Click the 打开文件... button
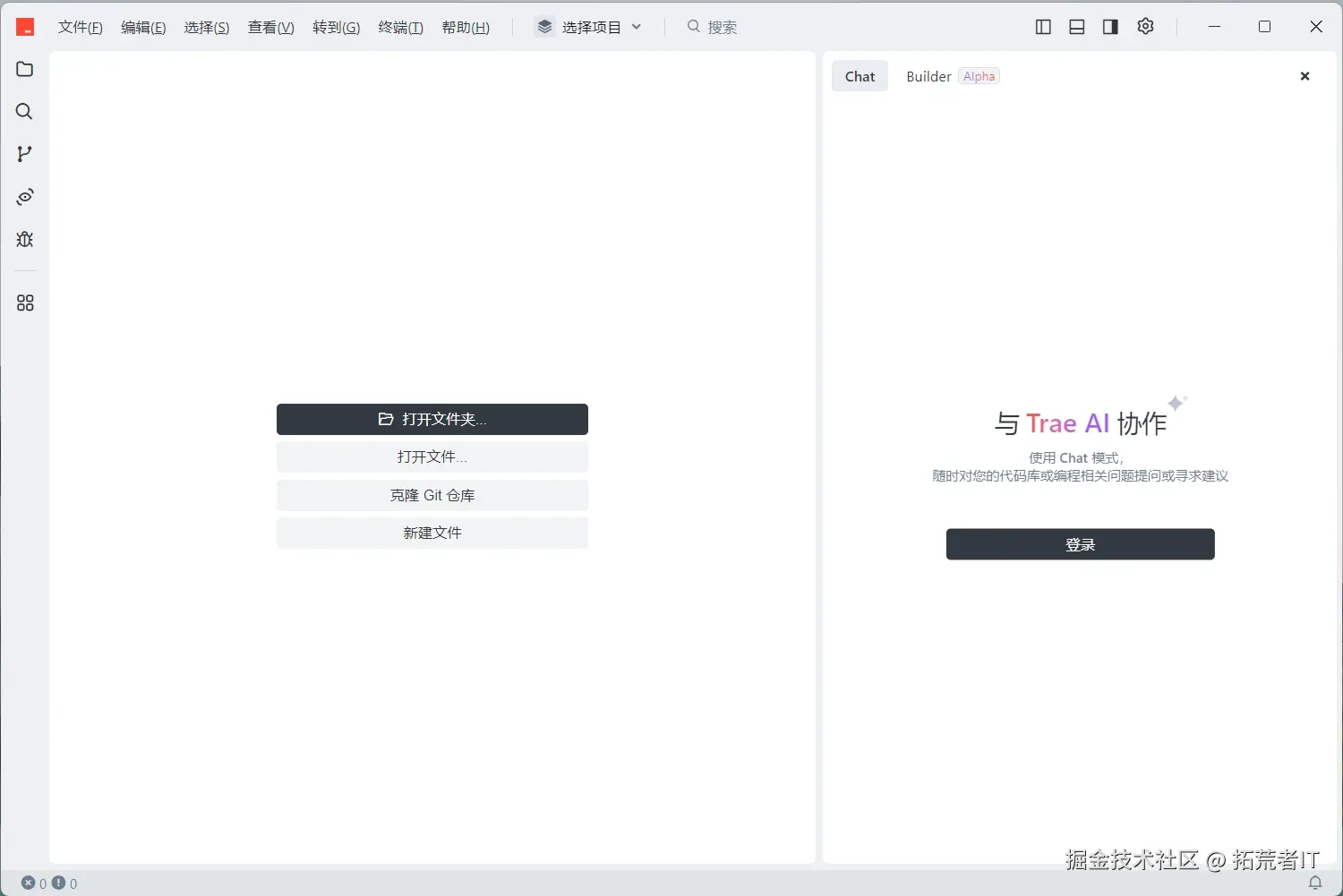This screenshot has width=1343, height=896. click(432, 457)
